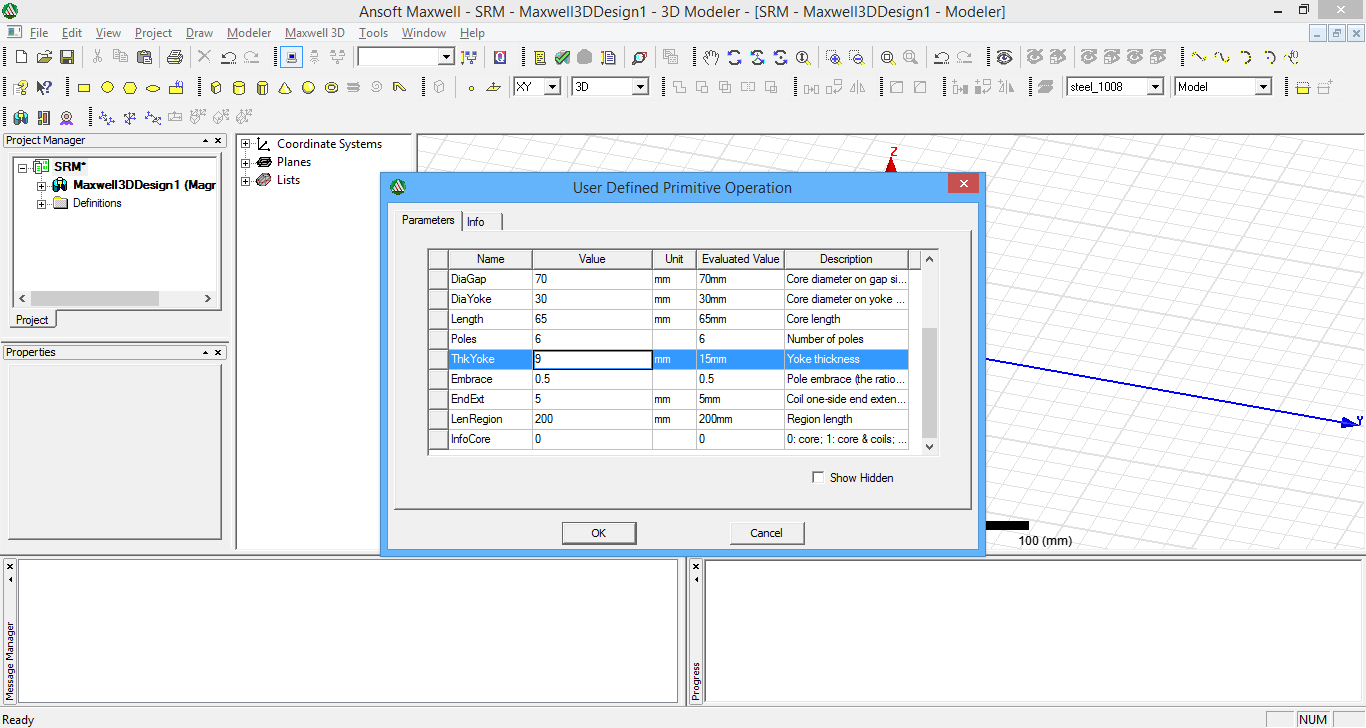Select the Project tab in Project Manager
This screenshot has width=1366, height=728.
click(32, 320)
